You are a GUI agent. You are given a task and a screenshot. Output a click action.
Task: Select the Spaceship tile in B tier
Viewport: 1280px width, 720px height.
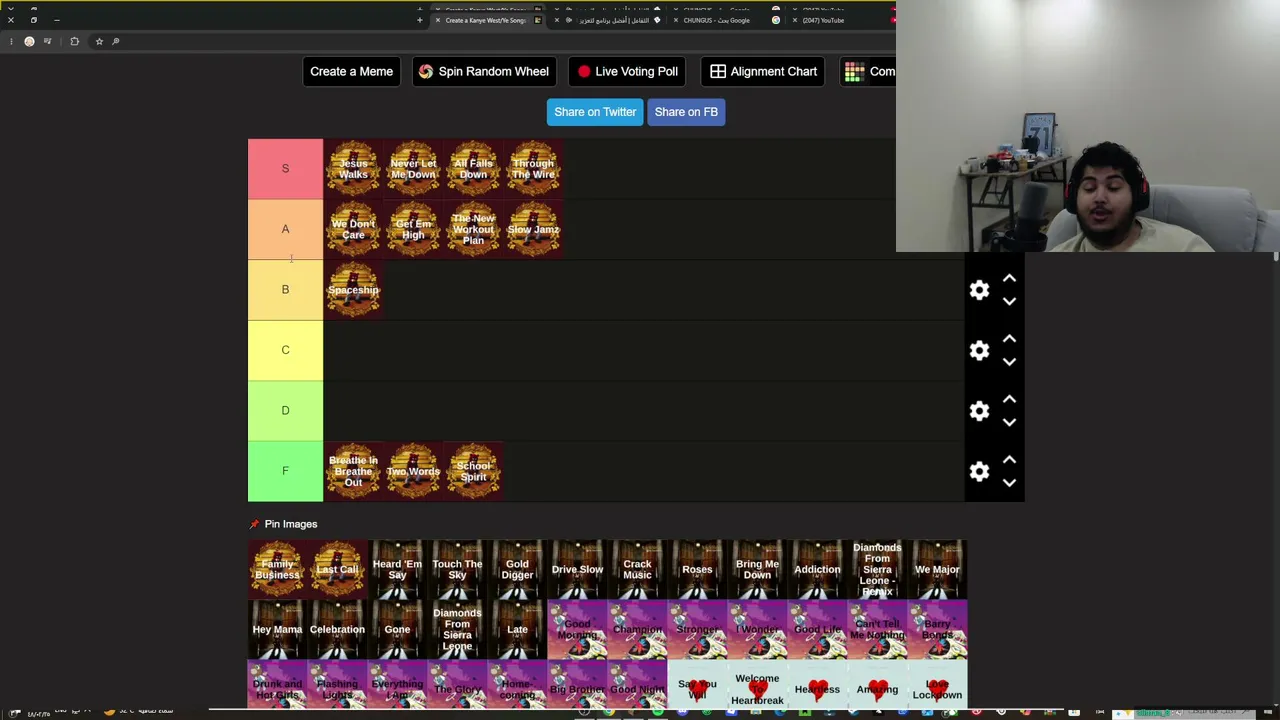(x=353, y=290)
